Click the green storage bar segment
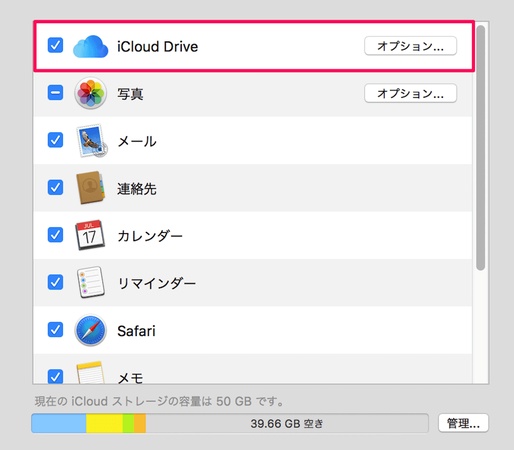The height and width of the screenshot is (450, 514). tap(128, 423)
